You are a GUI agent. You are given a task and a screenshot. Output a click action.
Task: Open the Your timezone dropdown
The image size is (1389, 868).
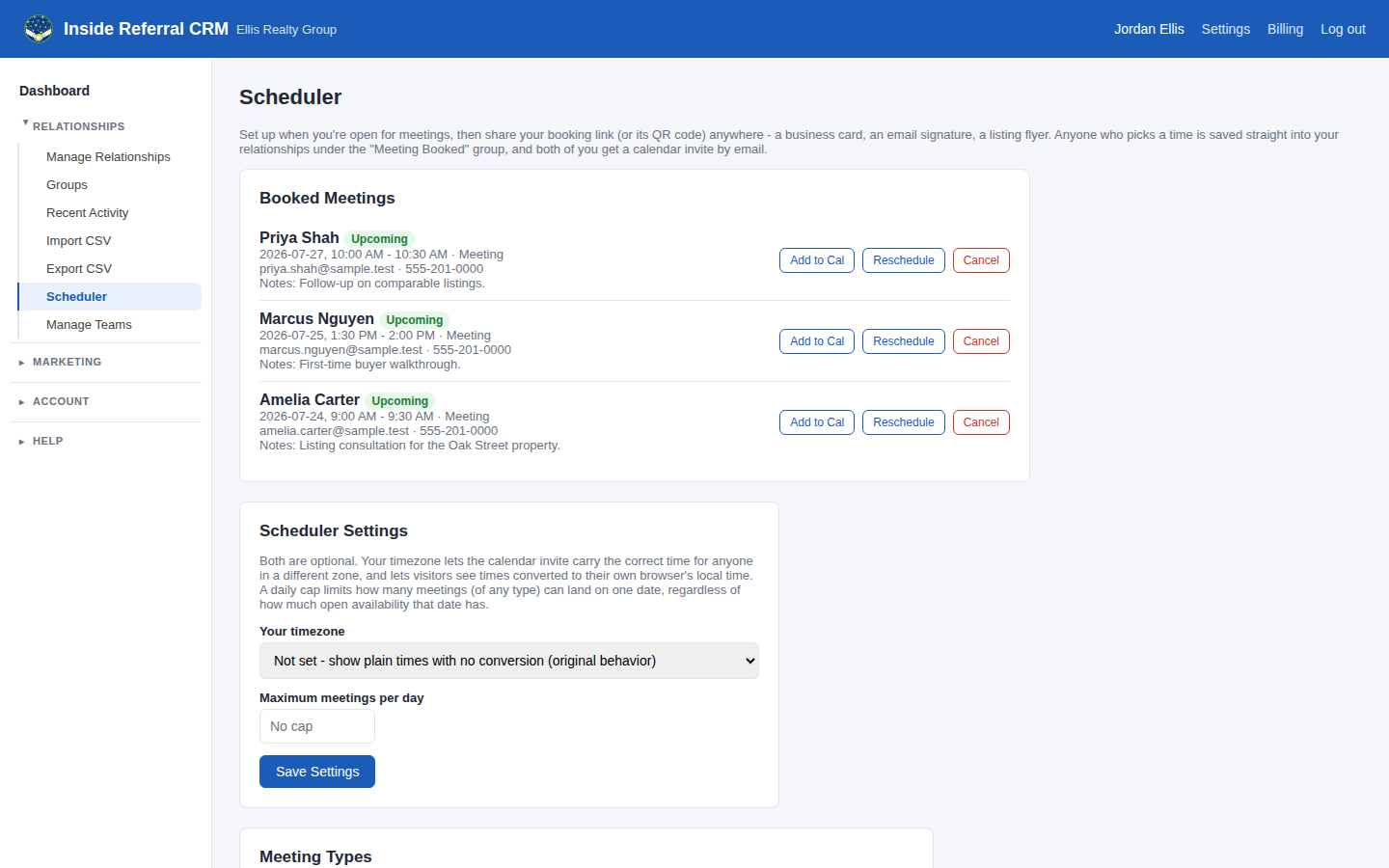(509, 661)
